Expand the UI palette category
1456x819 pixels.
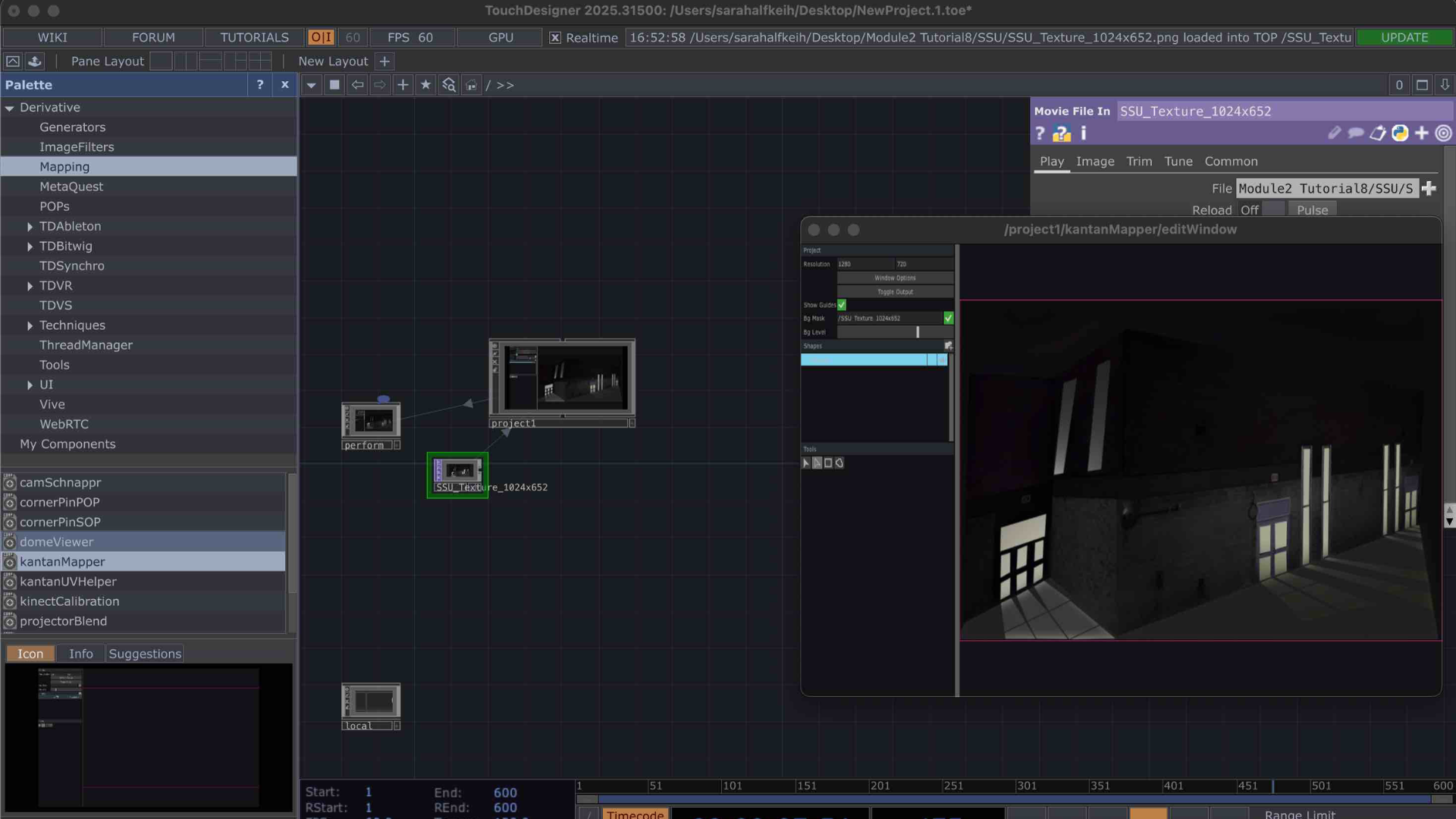(x=30, y=384)
